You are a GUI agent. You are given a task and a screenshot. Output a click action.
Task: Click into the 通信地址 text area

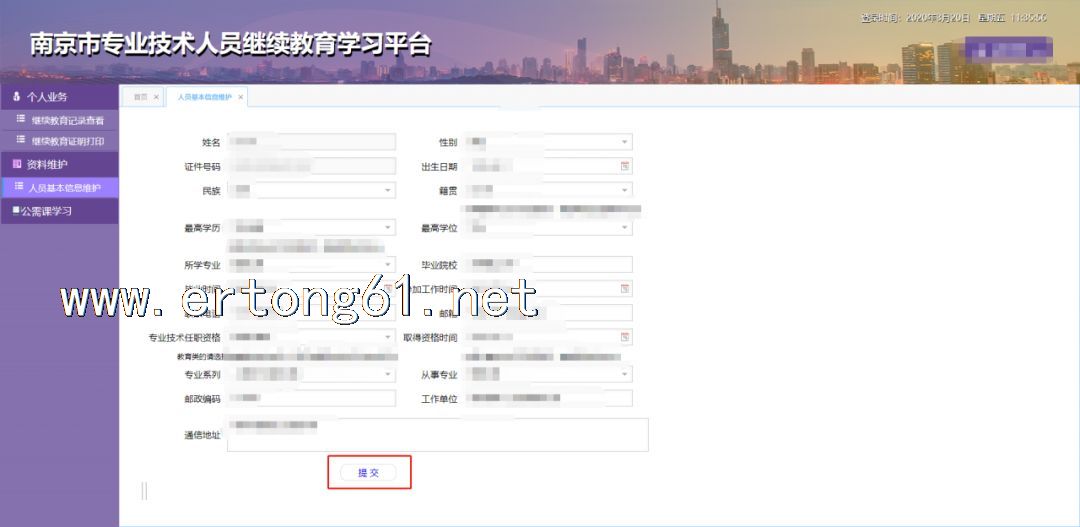[437, 435]
